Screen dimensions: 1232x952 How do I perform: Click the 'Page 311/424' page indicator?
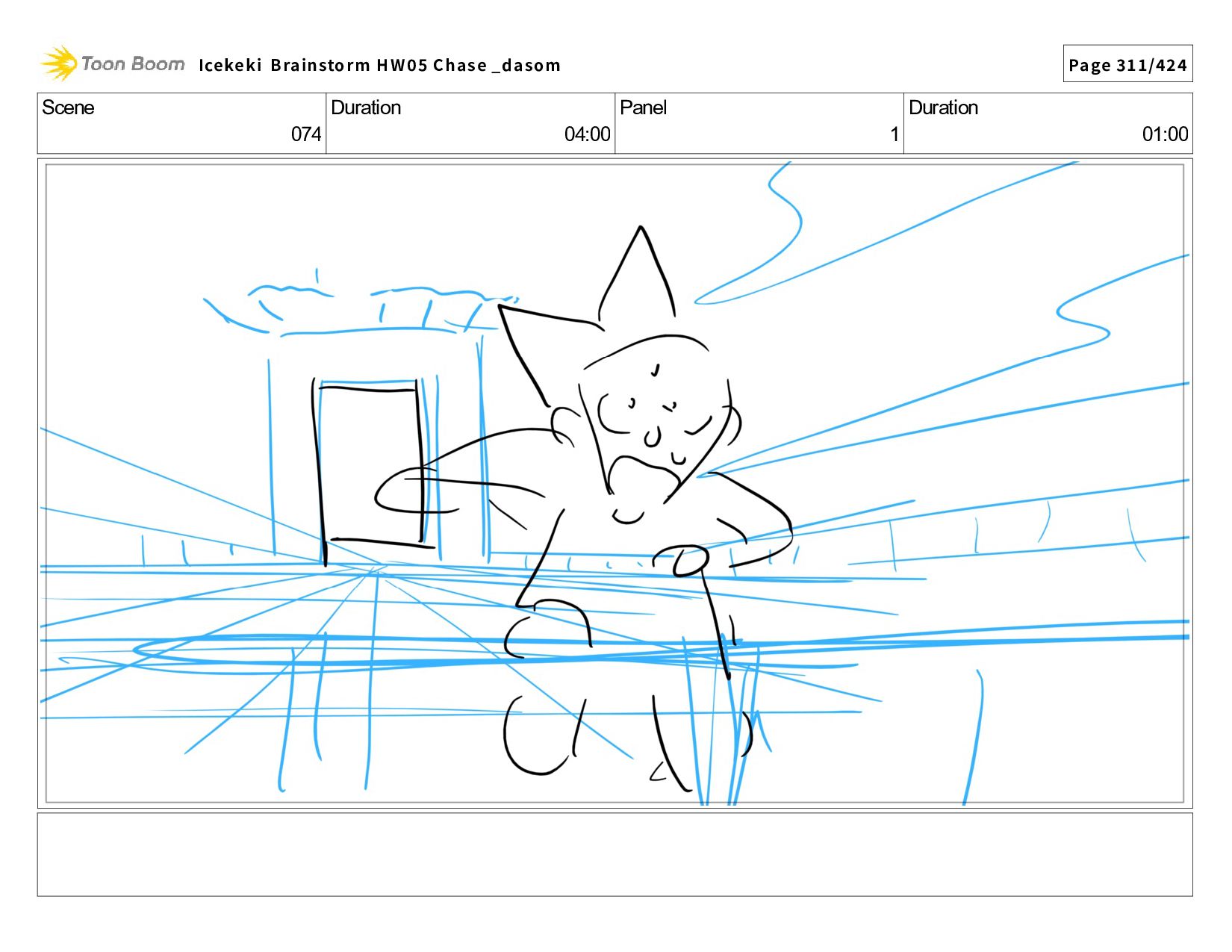coord(1127,64)
